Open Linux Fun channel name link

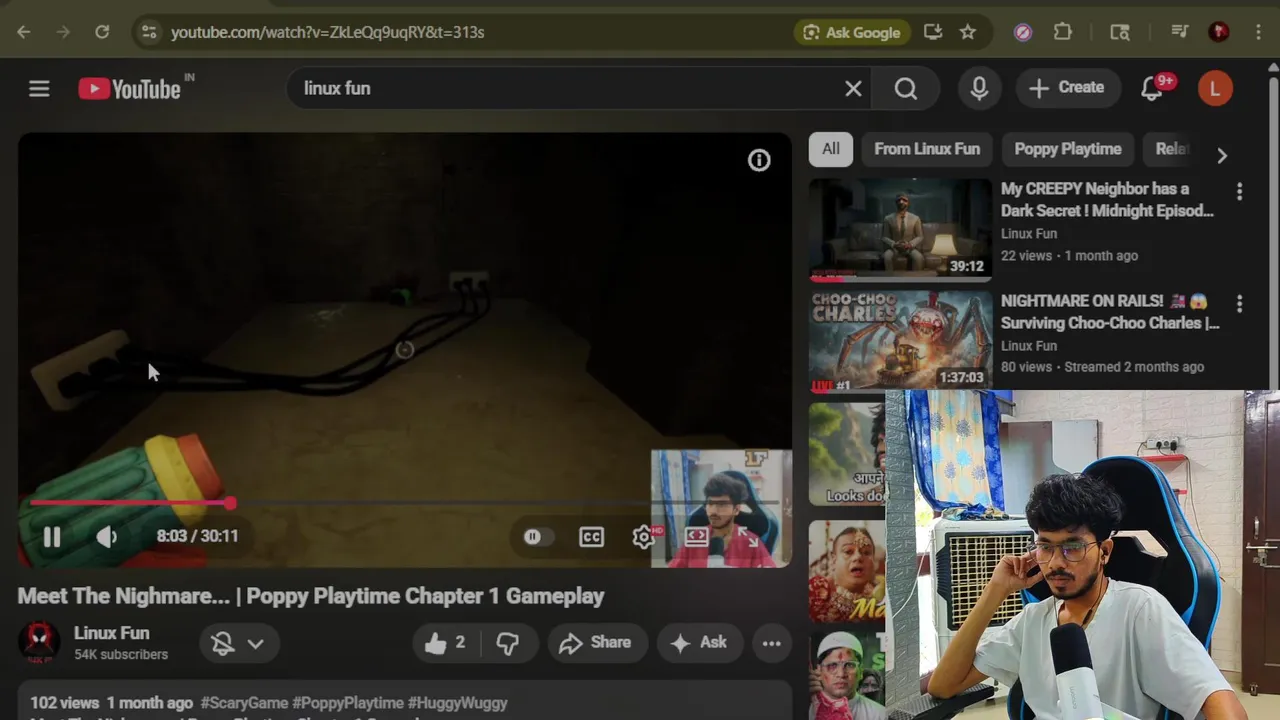pyautogui.click(x=111, y=633)
